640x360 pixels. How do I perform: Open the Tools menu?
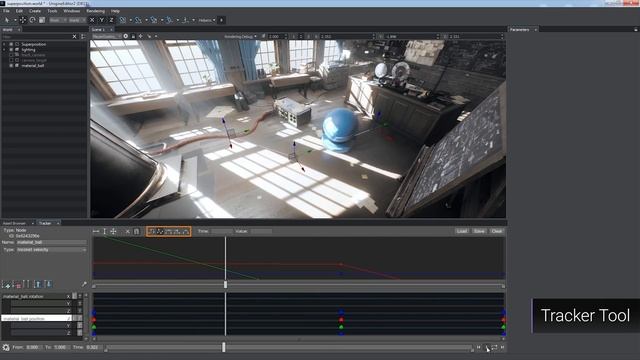click(x=52, y=11)
